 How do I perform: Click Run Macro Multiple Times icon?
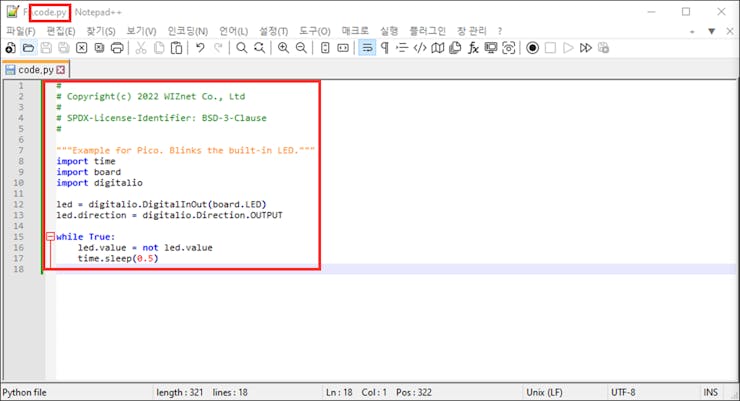point(586,48)
